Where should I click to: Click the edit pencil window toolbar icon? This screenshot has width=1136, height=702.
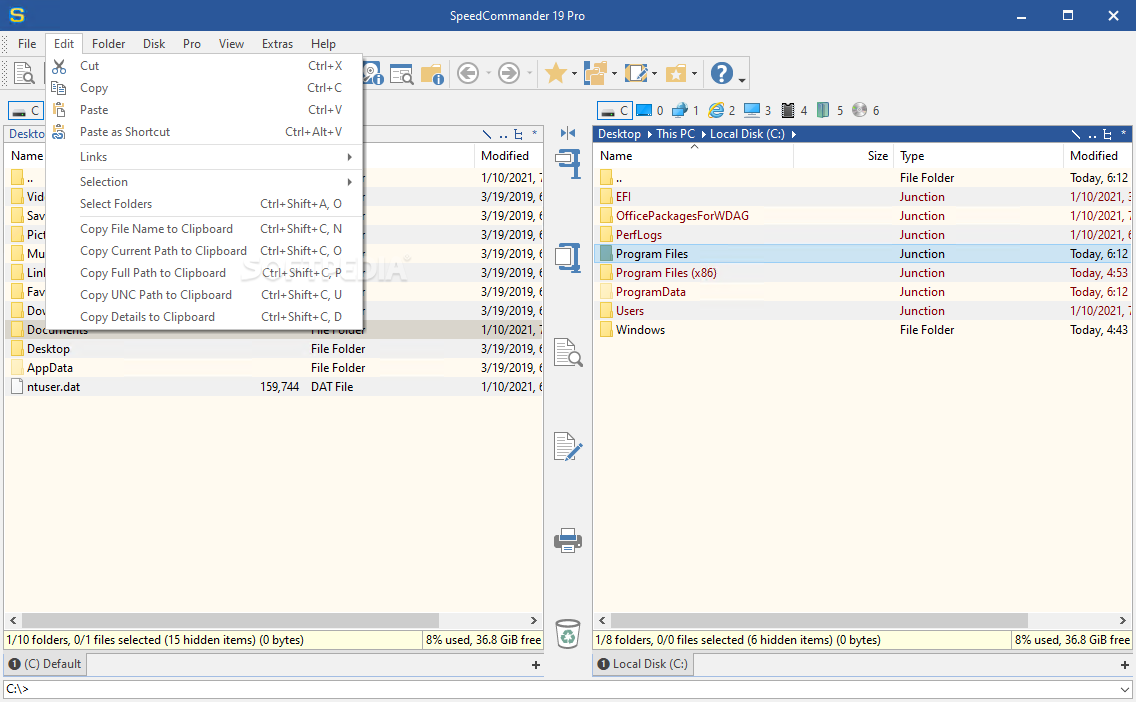[635, 73]
